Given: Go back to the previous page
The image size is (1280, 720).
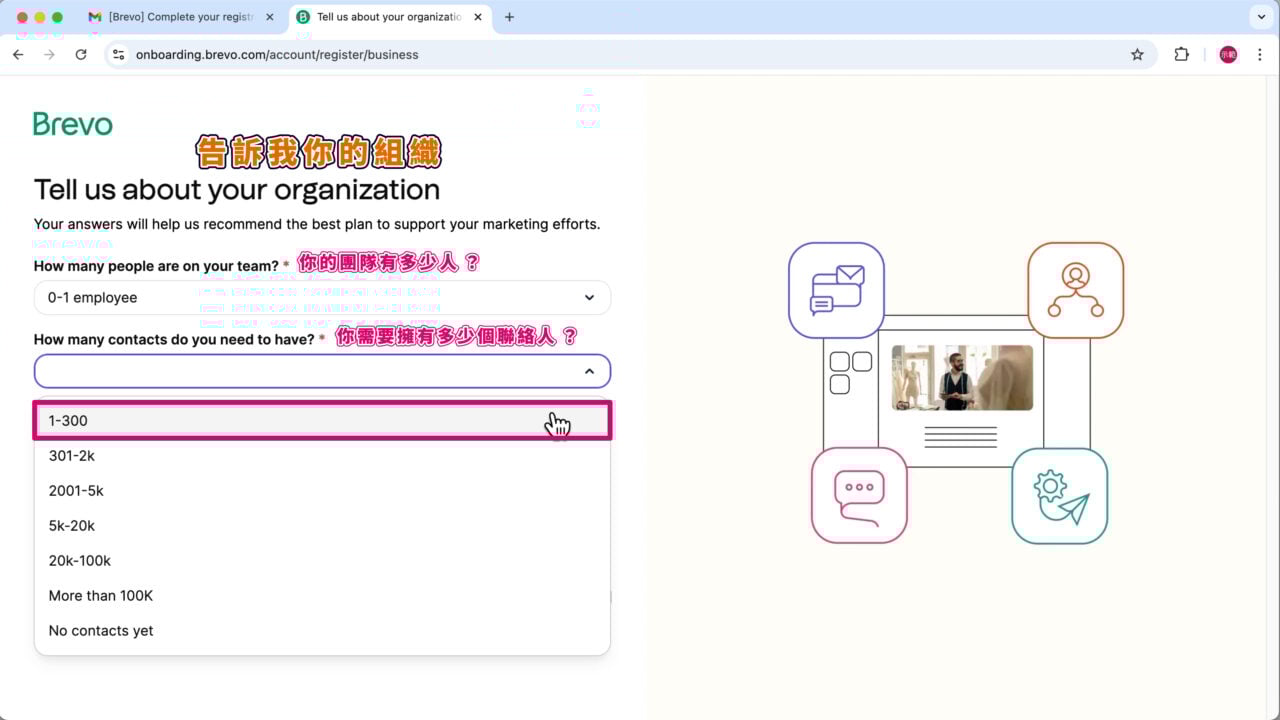Looking at the screenshot, I should (18, 55).
